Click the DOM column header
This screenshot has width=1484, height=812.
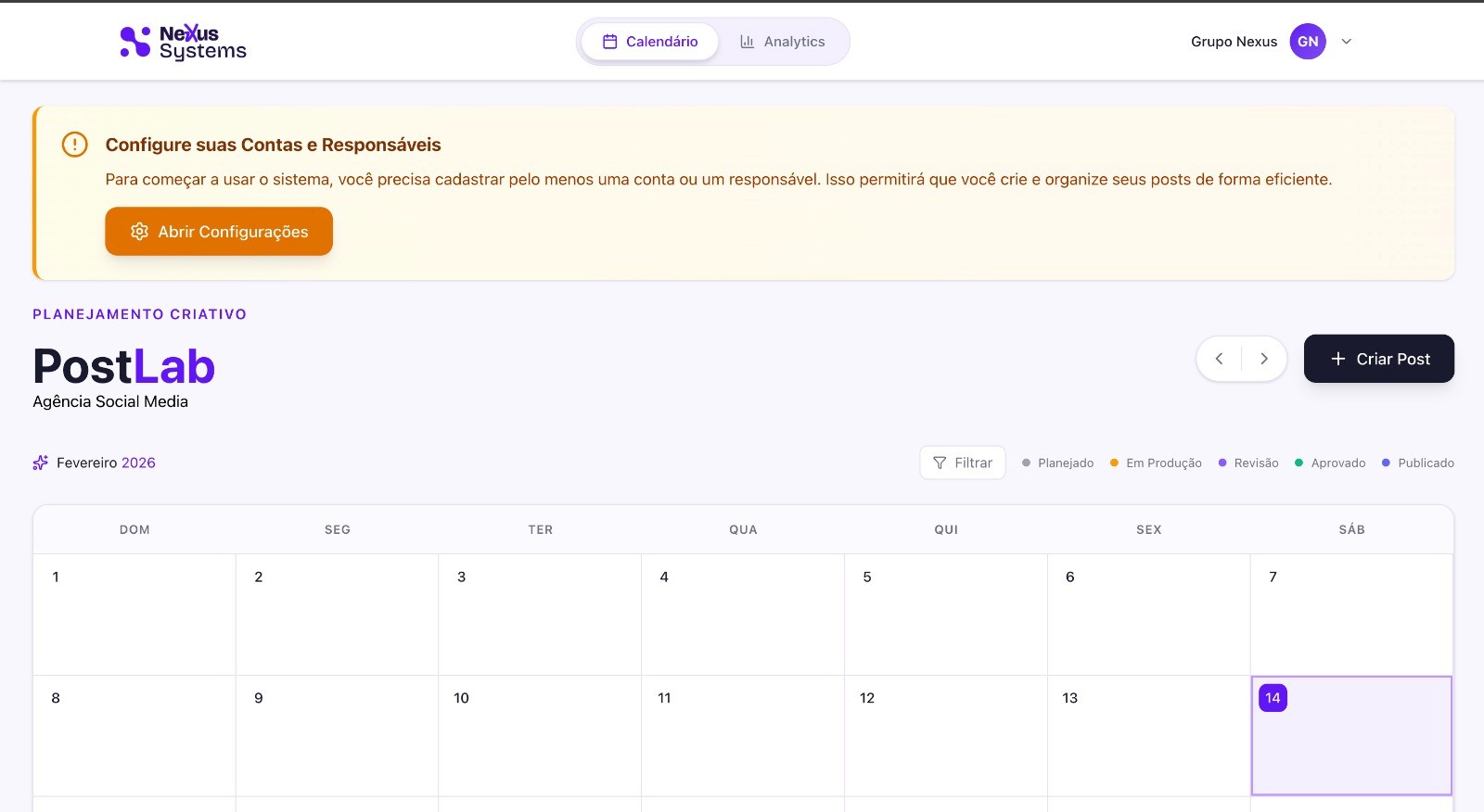[134, 529]
